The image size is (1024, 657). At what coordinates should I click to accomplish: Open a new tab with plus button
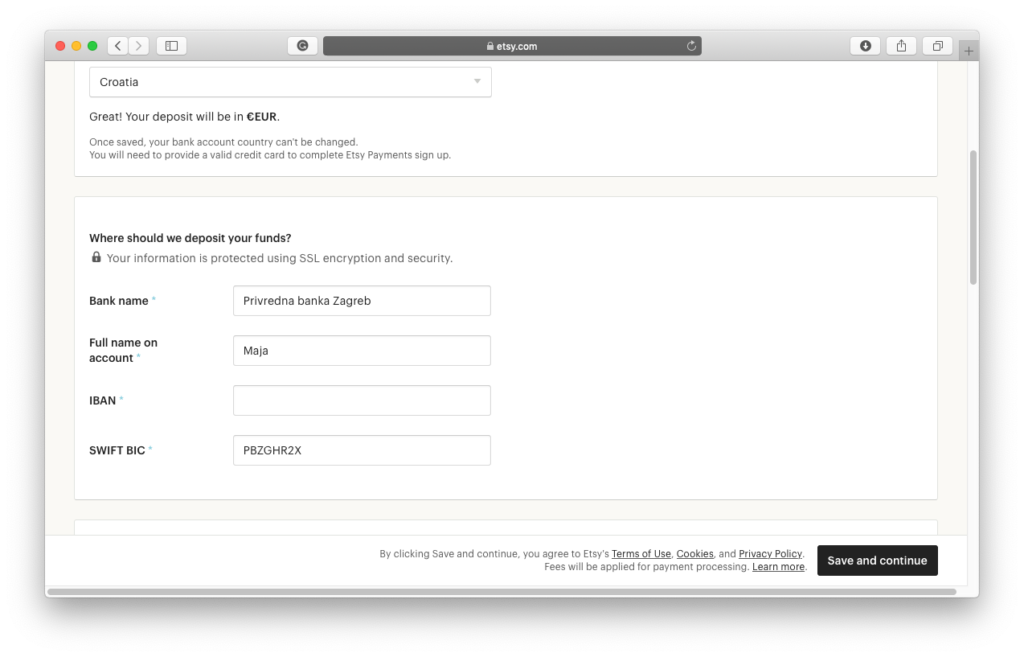click(x=968, y=51)
